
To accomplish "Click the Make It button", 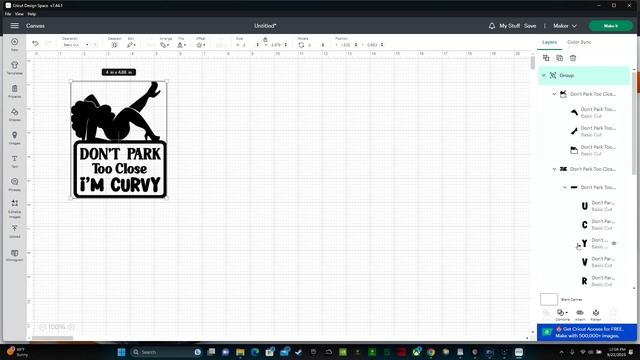I will click(611, 26).
